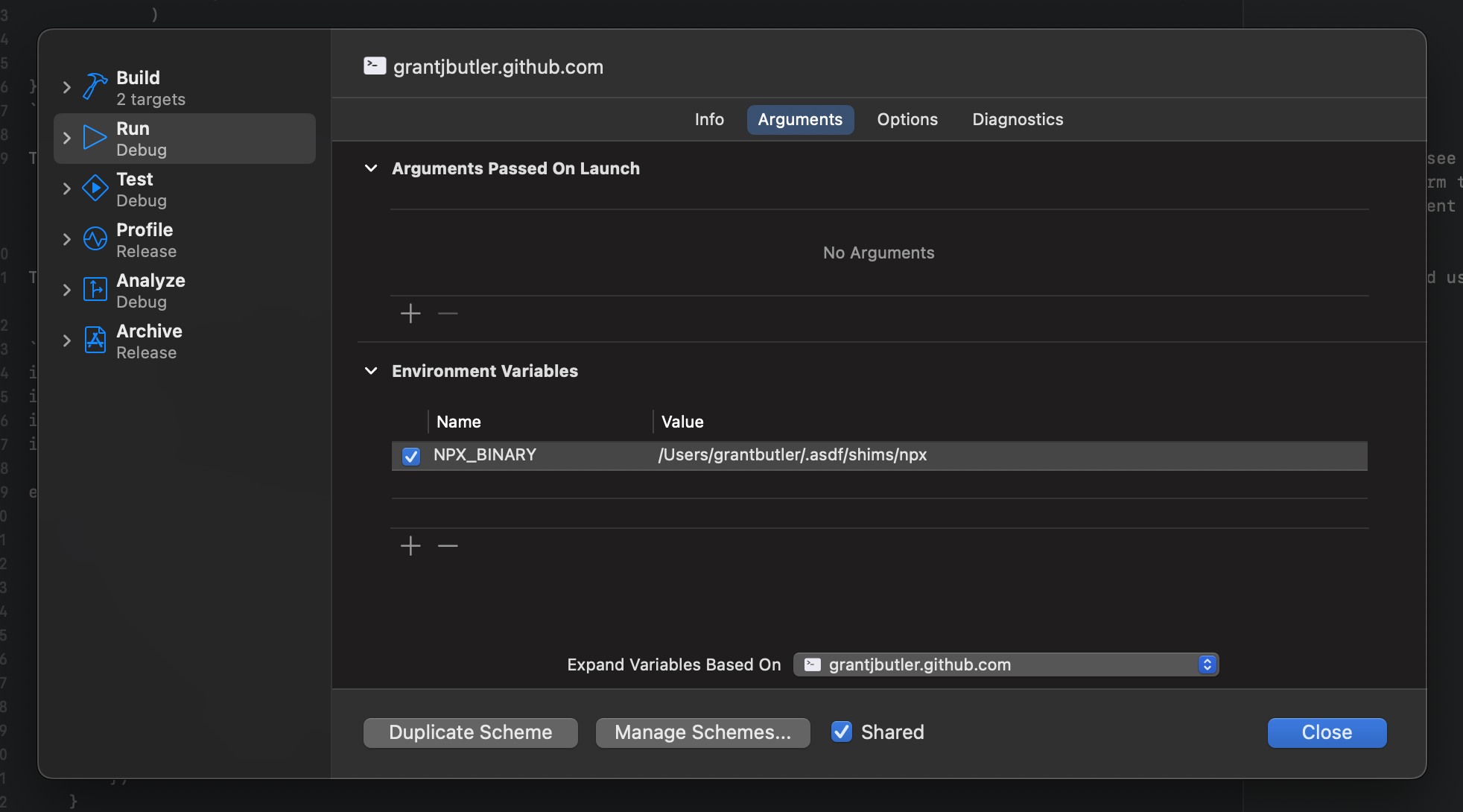
Task: Expand the Test action disclosure chevron
Action: 67,188
